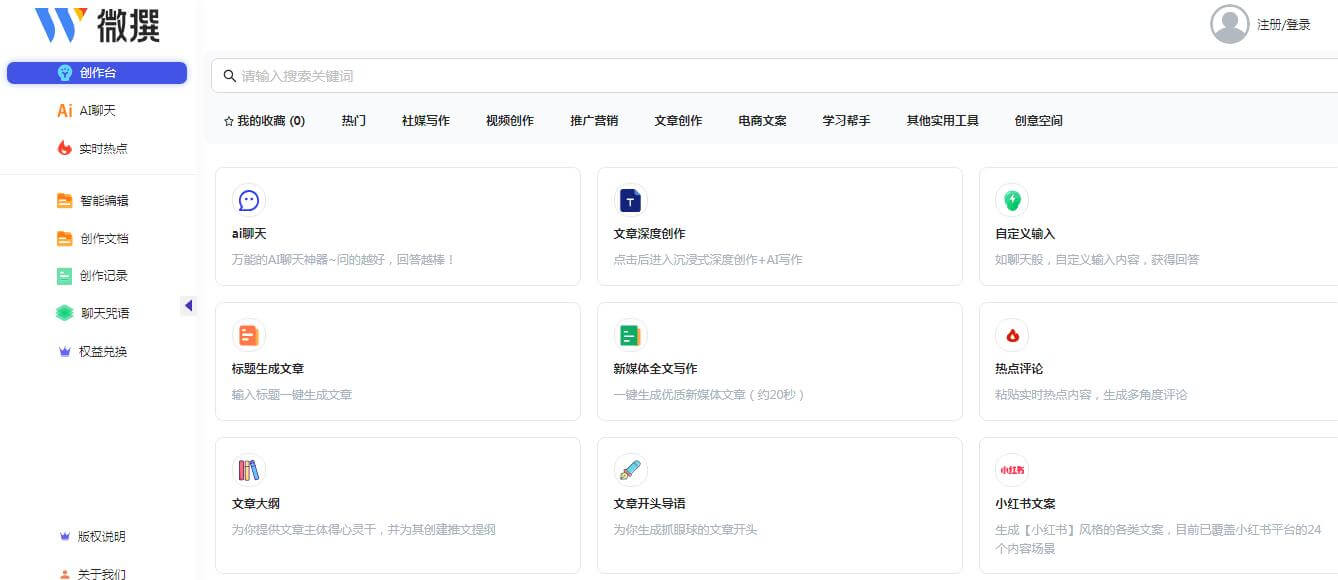Select the 标题生成文章 orange document icon
This screenshot has width=1338, height=580.
pos(249,335)
